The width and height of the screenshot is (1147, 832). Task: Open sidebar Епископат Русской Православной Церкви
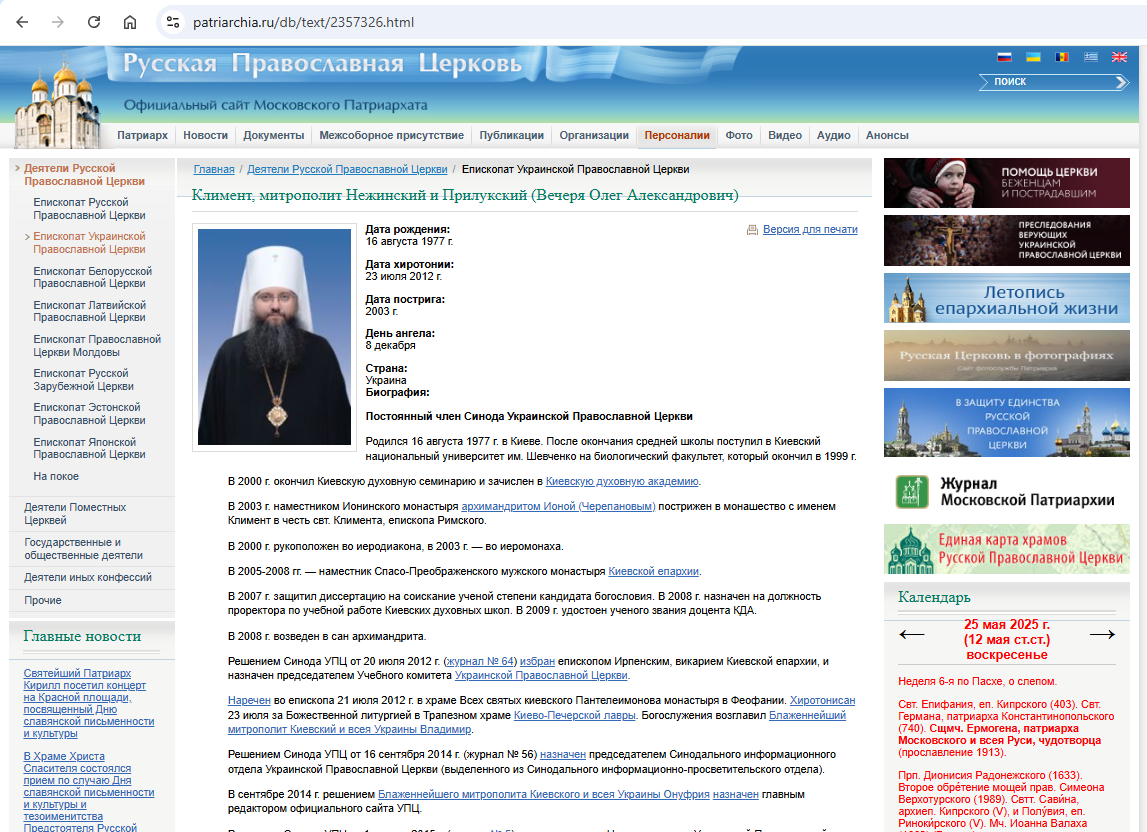(x=89, y=209)
